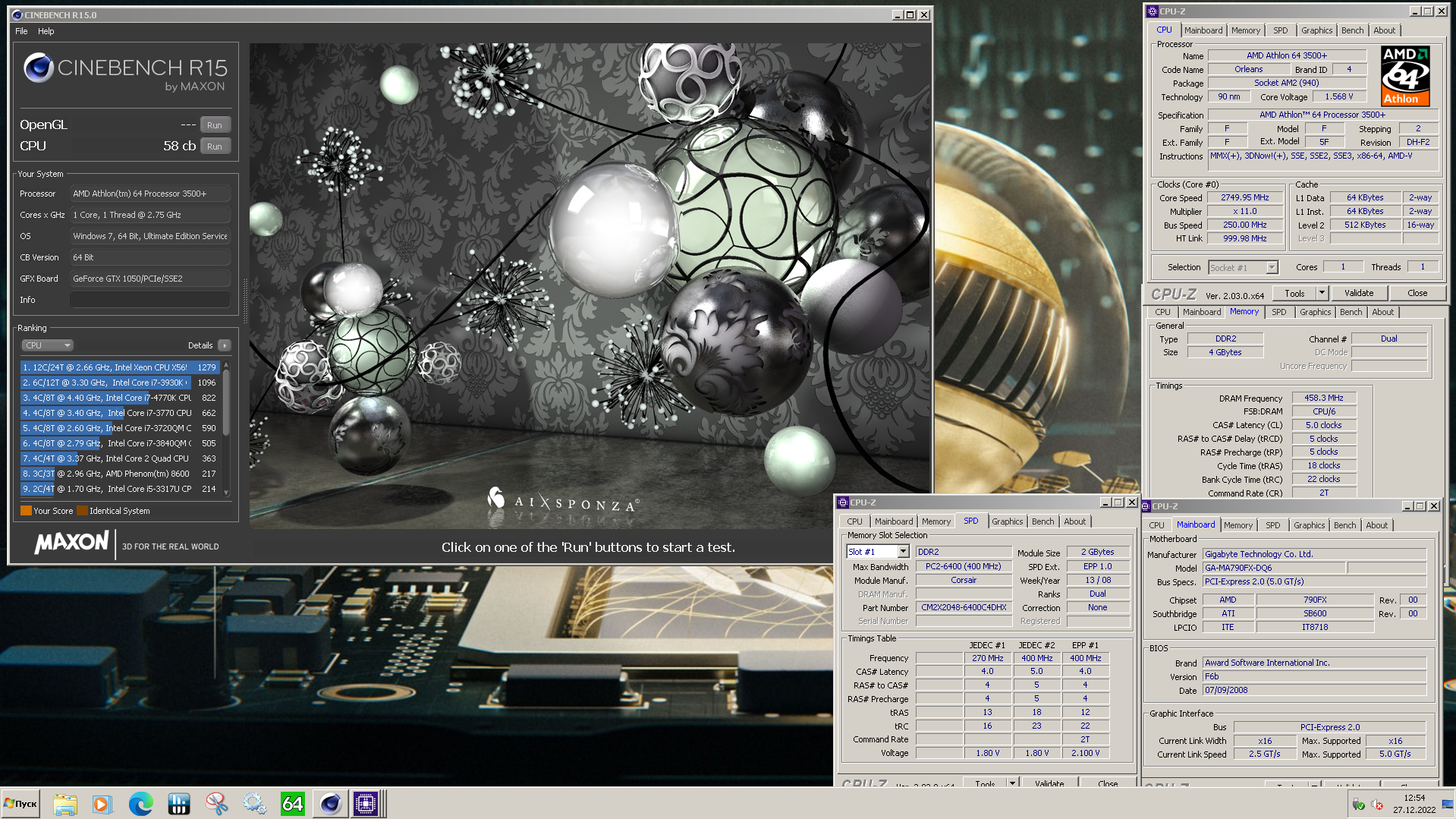
Task: Click the CPU-Z SPD window title icon
Action: 842,502
